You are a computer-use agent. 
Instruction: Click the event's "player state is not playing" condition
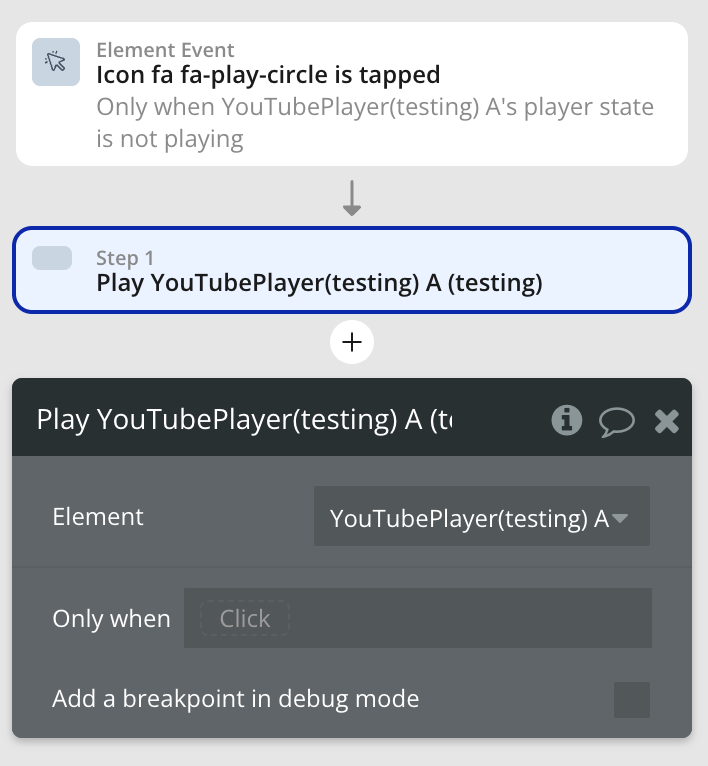[x=375, y=122]
